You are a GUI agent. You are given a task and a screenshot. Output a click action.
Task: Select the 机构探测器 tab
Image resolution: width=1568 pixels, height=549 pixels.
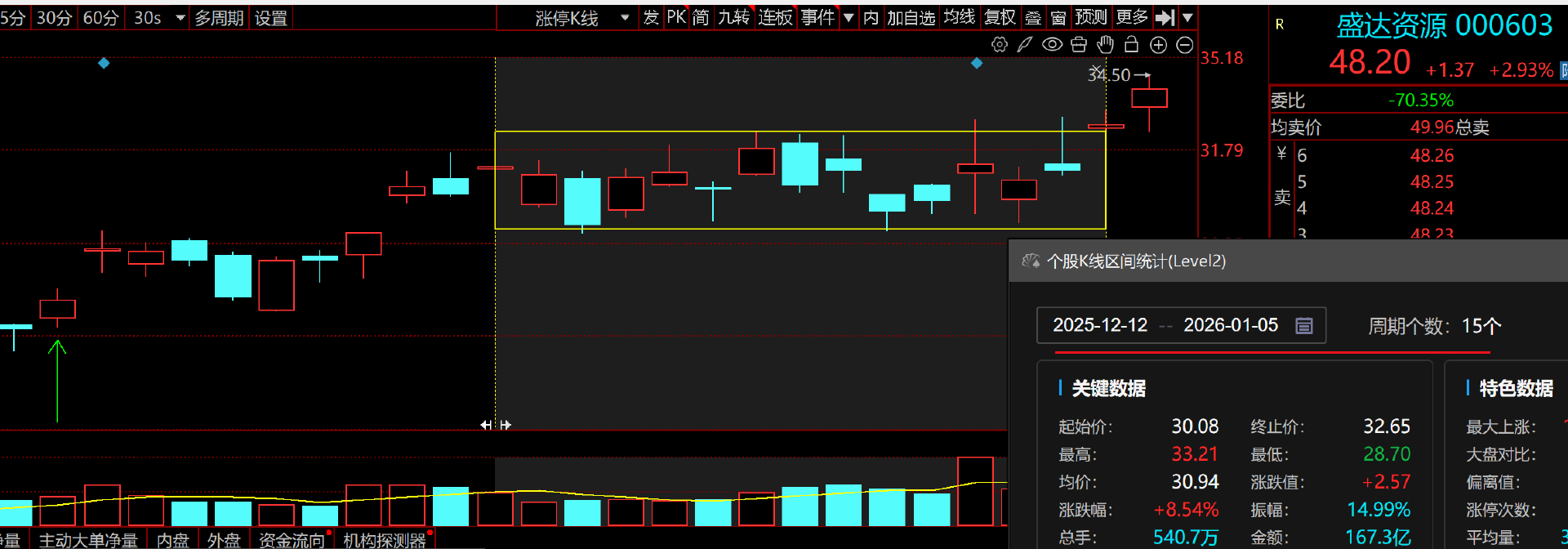pos(384,540)
